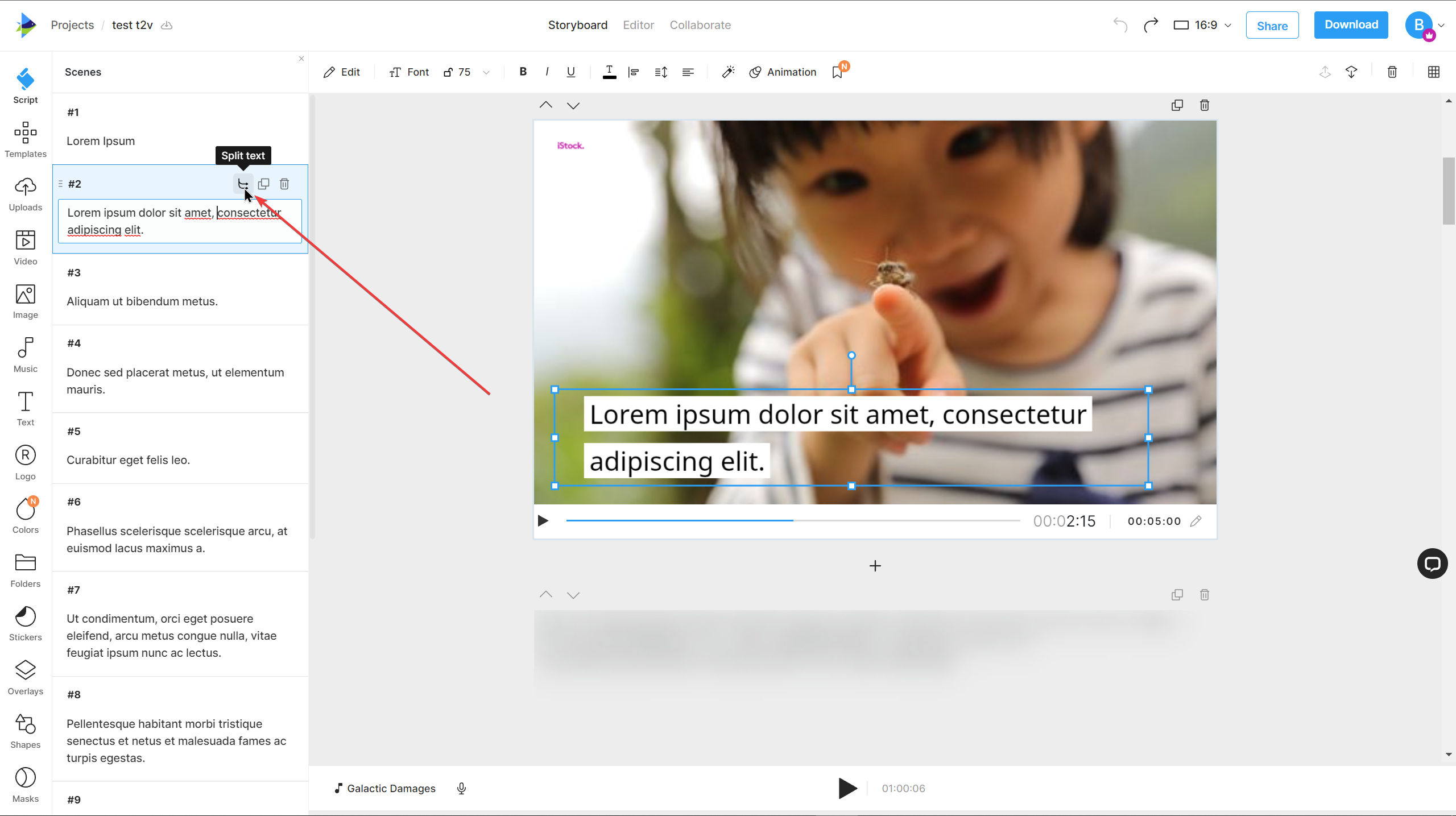Expand the account menu chevron

click(1441, 25)
